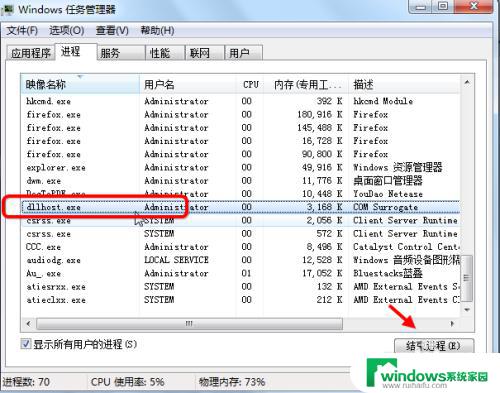Click CPU 使用率: 5% status entry

pos(127,382)
